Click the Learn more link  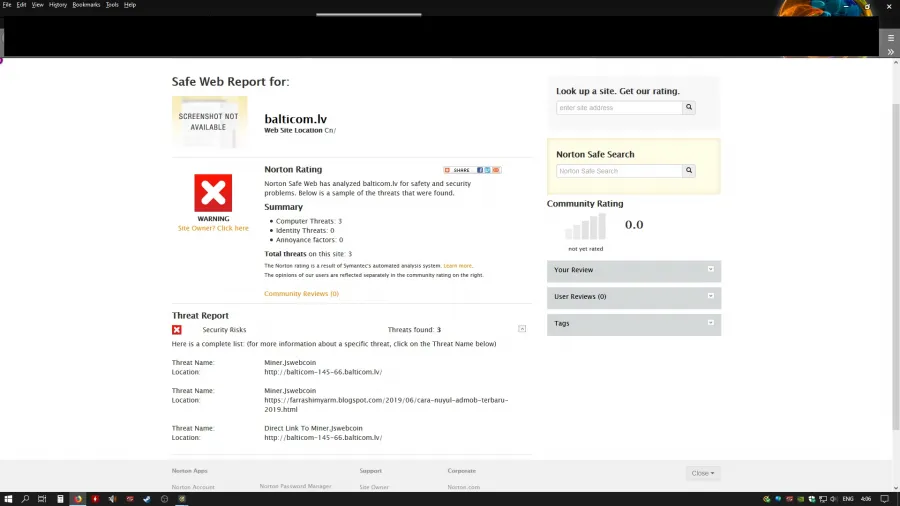[x=457, y=266]
